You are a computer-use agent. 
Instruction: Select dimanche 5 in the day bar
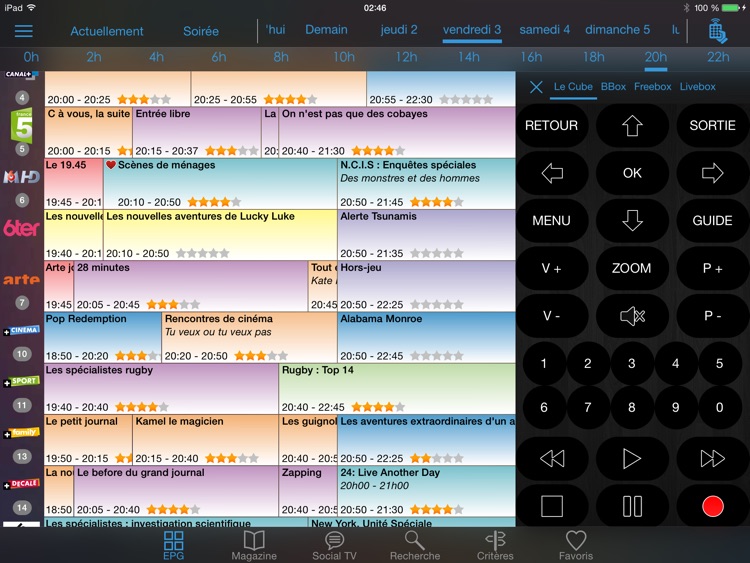(x=618, y=30)
